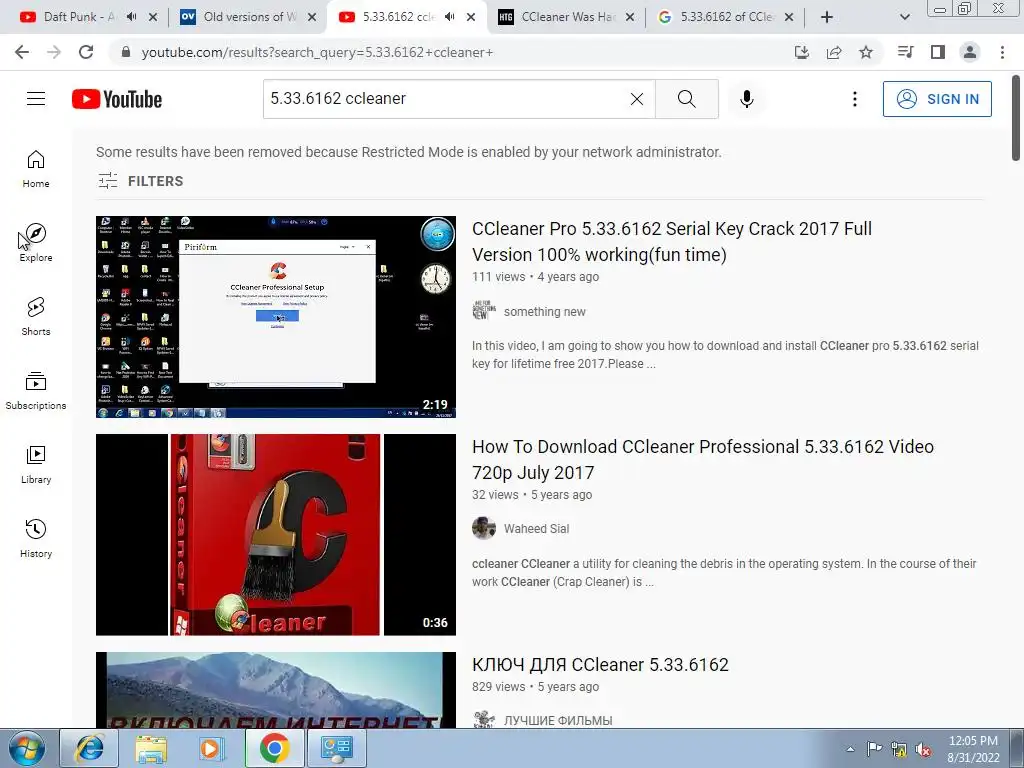The height and width of the screenshot is (768, 1024).
Task: Click the something new channel avatar
Action: click(484, 311)
